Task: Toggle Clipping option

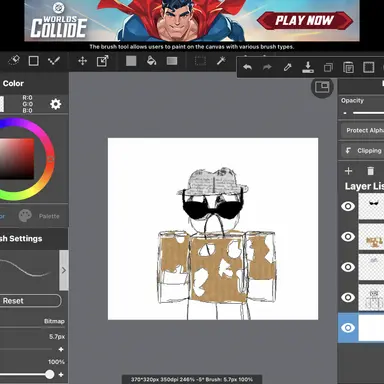Action: (x=363, y=151)
